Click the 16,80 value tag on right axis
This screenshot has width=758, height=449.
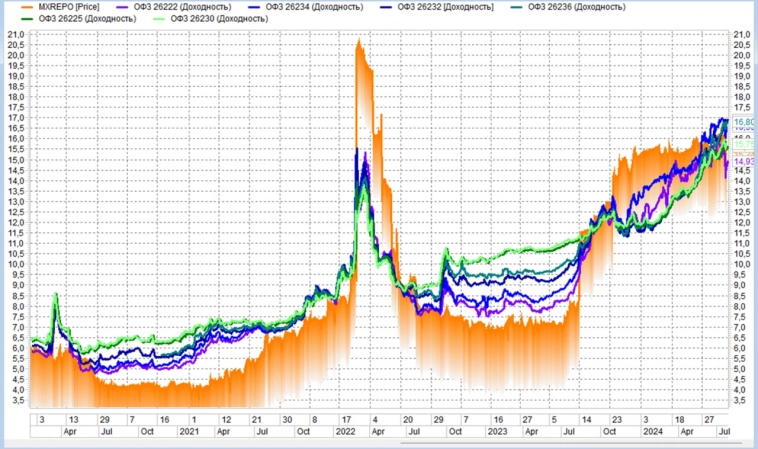[x=744, y=122]
